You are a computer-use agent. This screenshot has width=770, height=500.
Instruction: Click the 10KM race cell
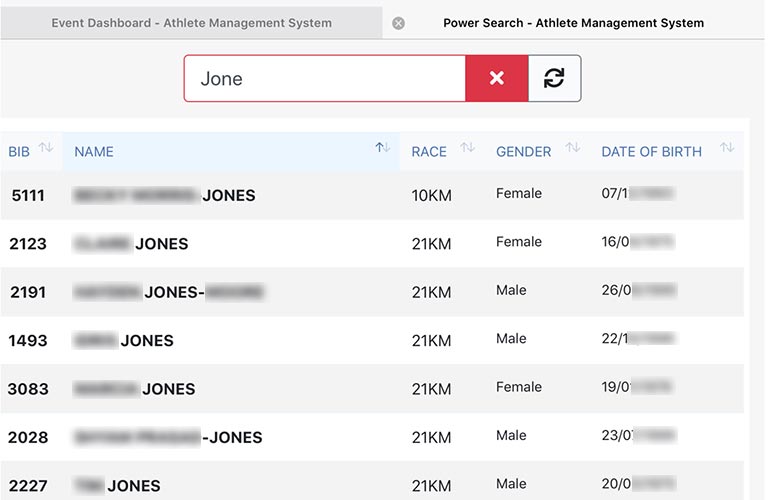point(431,196)
